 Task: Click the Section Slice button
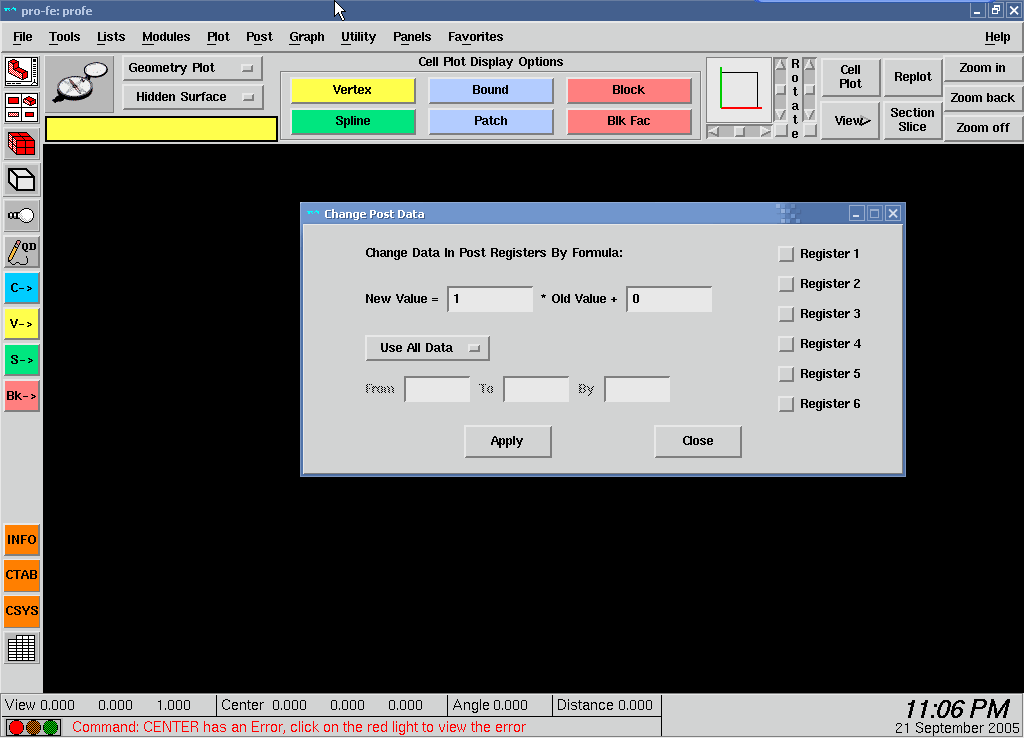[x=912, y=120]
